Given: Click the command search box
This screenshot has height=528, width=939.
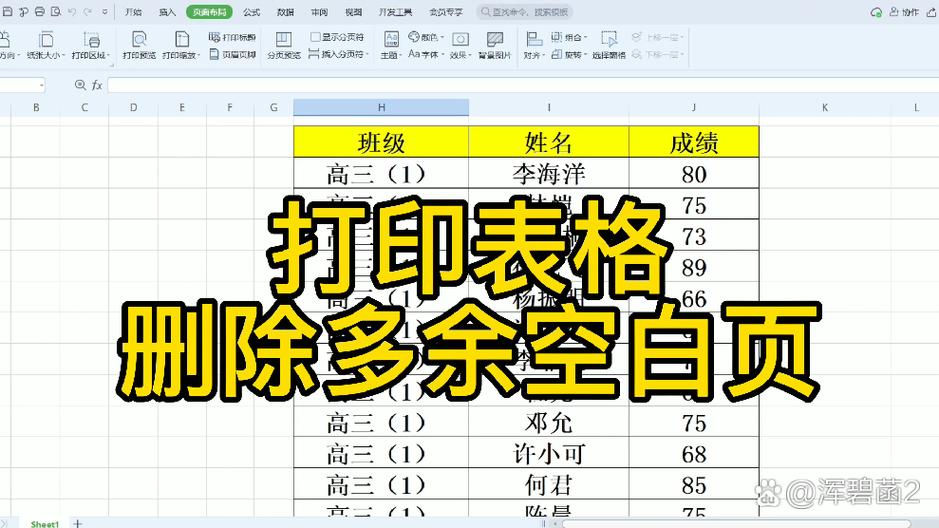Looking at the screenshot, I should pyautogui.click(x=525, y=11).
